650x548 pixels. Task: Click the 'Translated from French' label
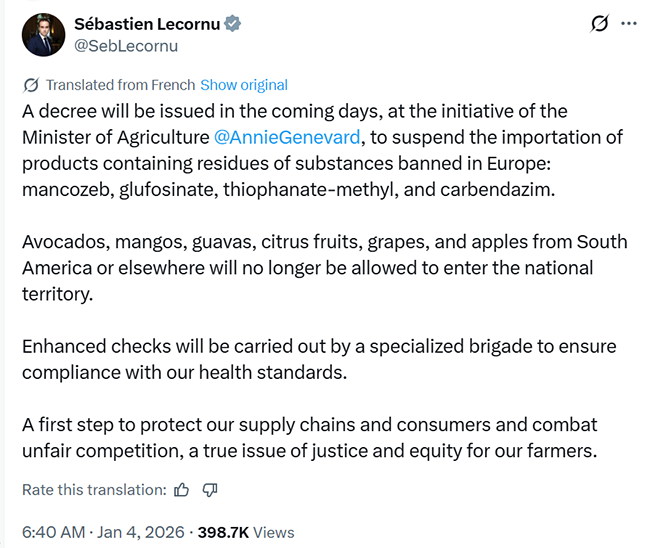[120, 85]
